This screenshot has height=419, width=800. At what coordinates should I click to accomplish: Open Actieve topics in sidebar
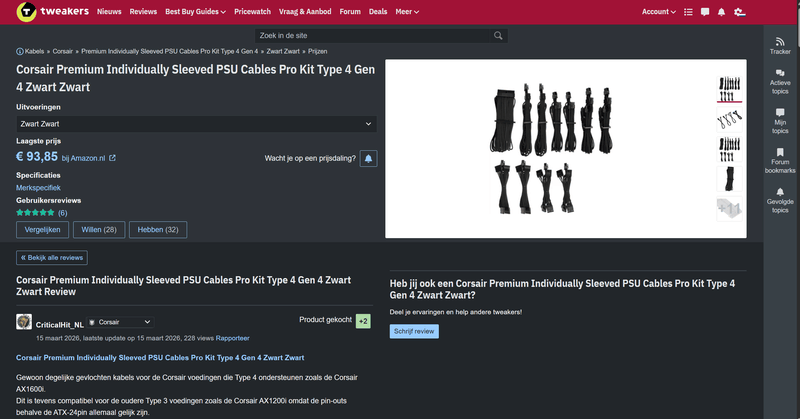pyautogui.click(x=780, y=82)
